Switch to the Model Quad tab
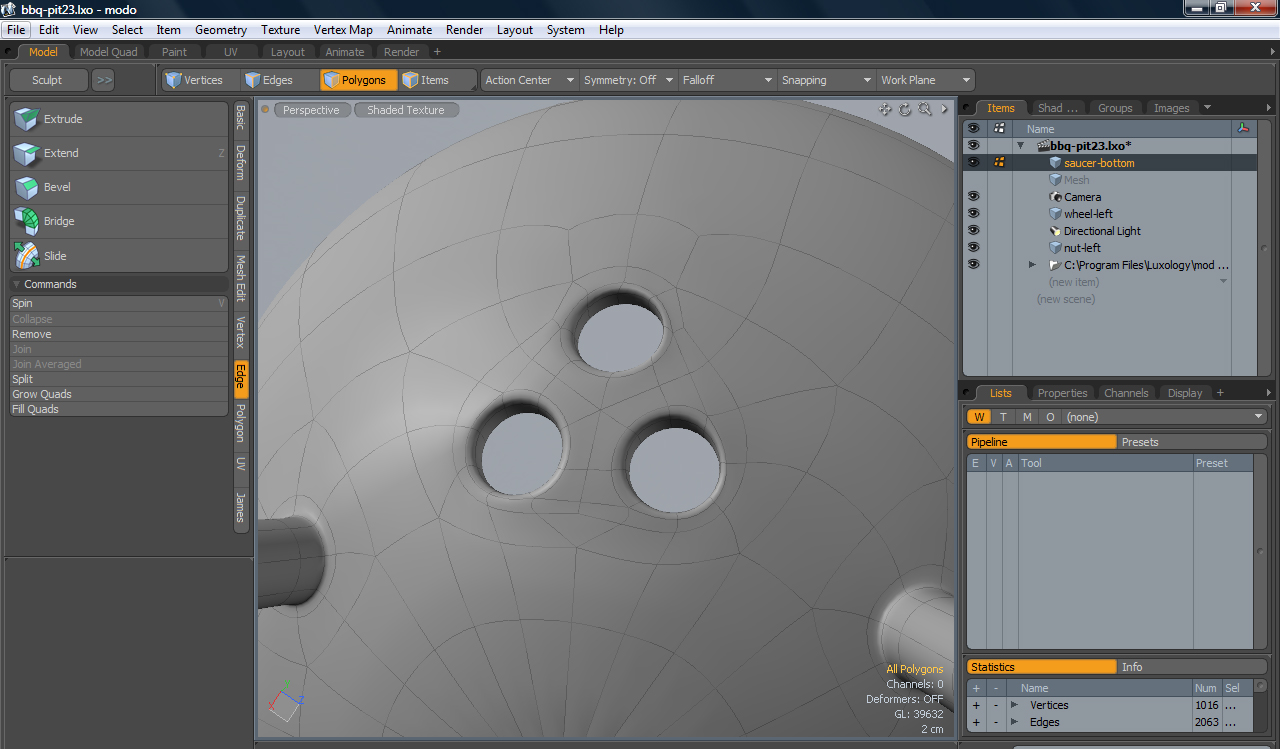Screen dimensions: 1280x749 pos(109,52)
